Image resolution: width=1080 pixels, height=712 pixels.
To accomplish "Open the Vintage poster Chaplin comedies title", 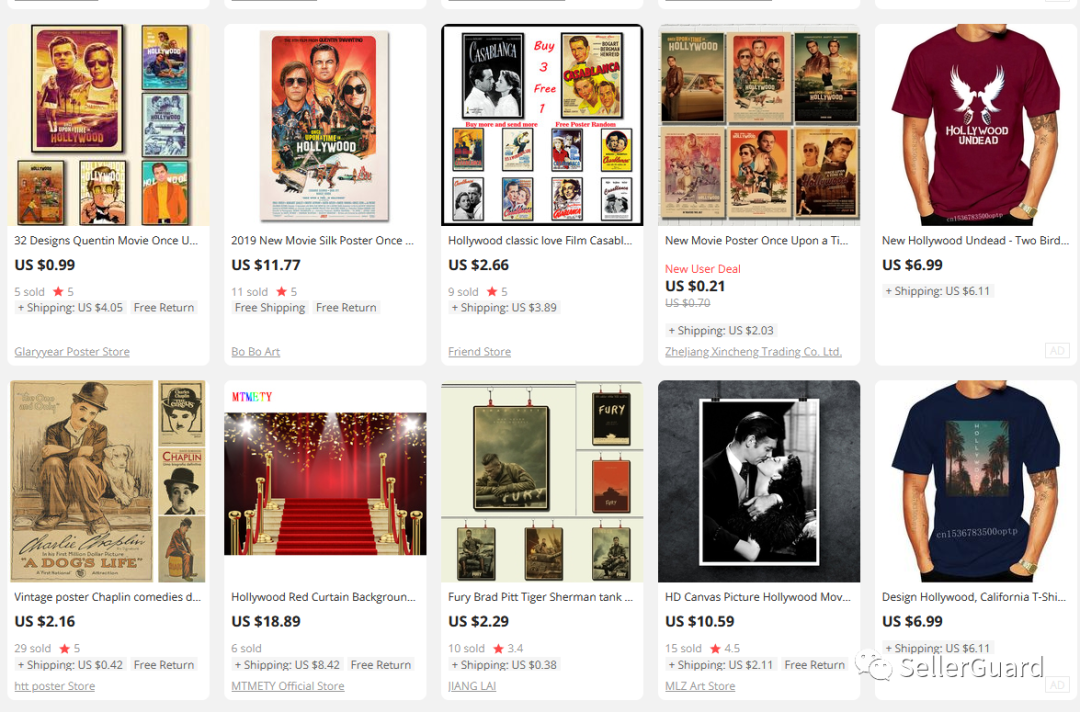I will (x=107, y=597).
